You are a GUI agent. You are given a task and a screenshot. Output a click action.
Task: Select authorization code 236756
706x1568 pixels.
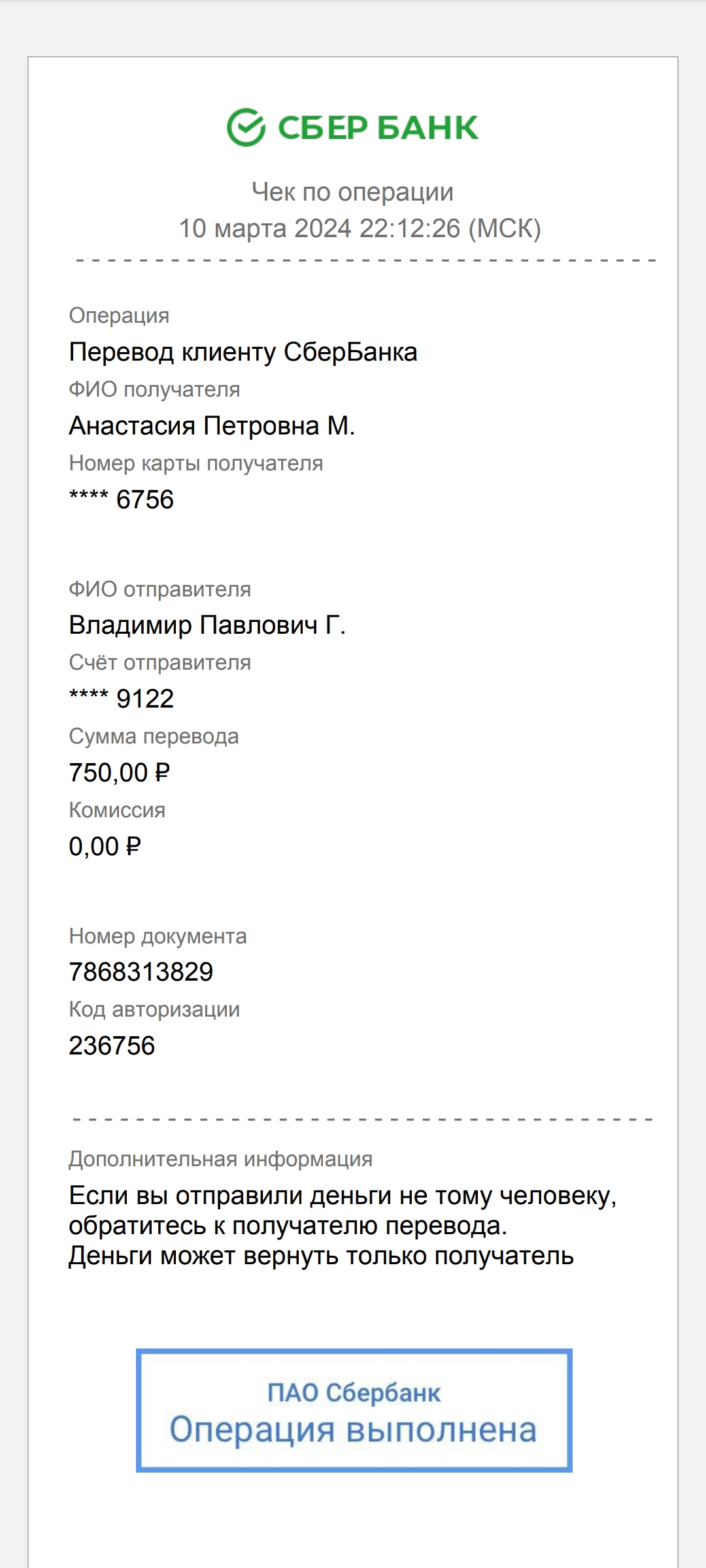point(112,1045)
